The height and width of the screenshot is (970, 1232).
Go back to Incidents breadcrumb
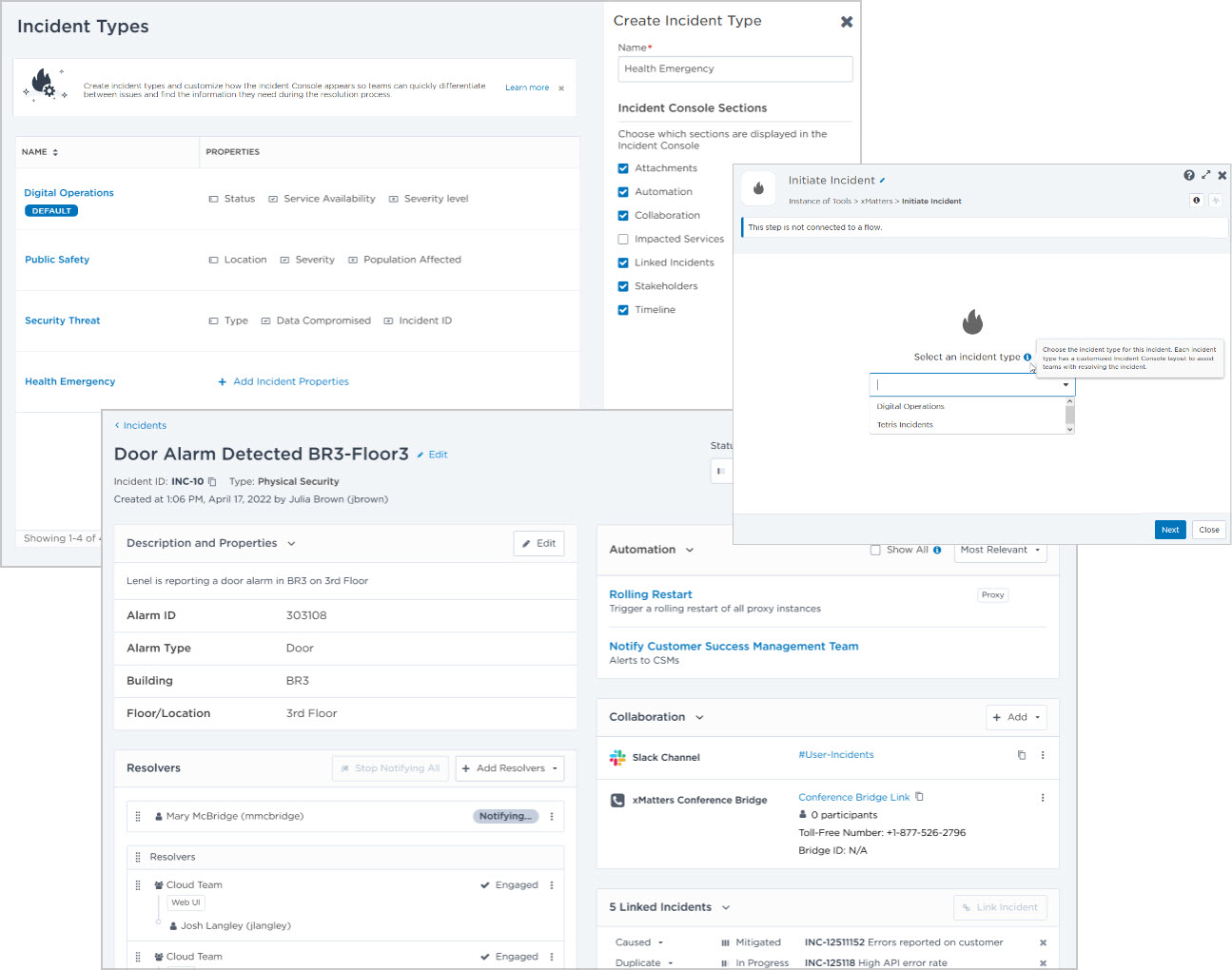click(x=141, y=425)
